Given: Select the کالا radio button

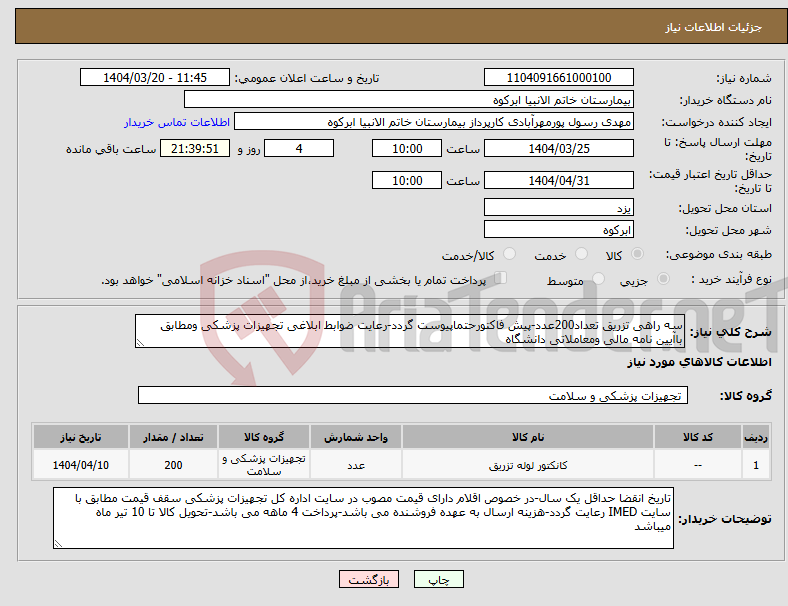Looking at the screenshot, I should [637, 254].
